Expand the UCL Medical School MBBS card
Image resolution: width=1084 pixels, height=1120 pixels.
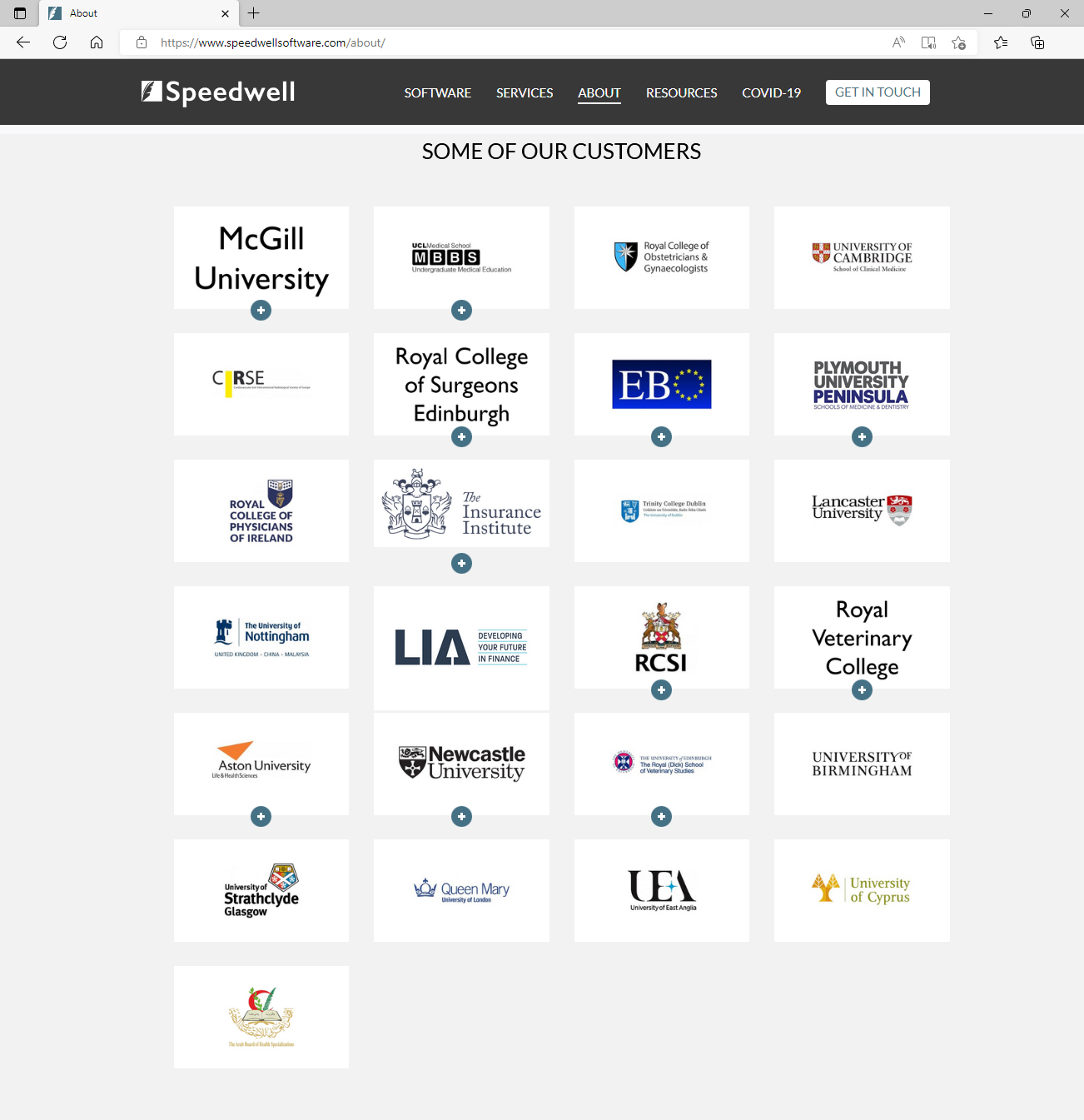[x=461, y=310]
